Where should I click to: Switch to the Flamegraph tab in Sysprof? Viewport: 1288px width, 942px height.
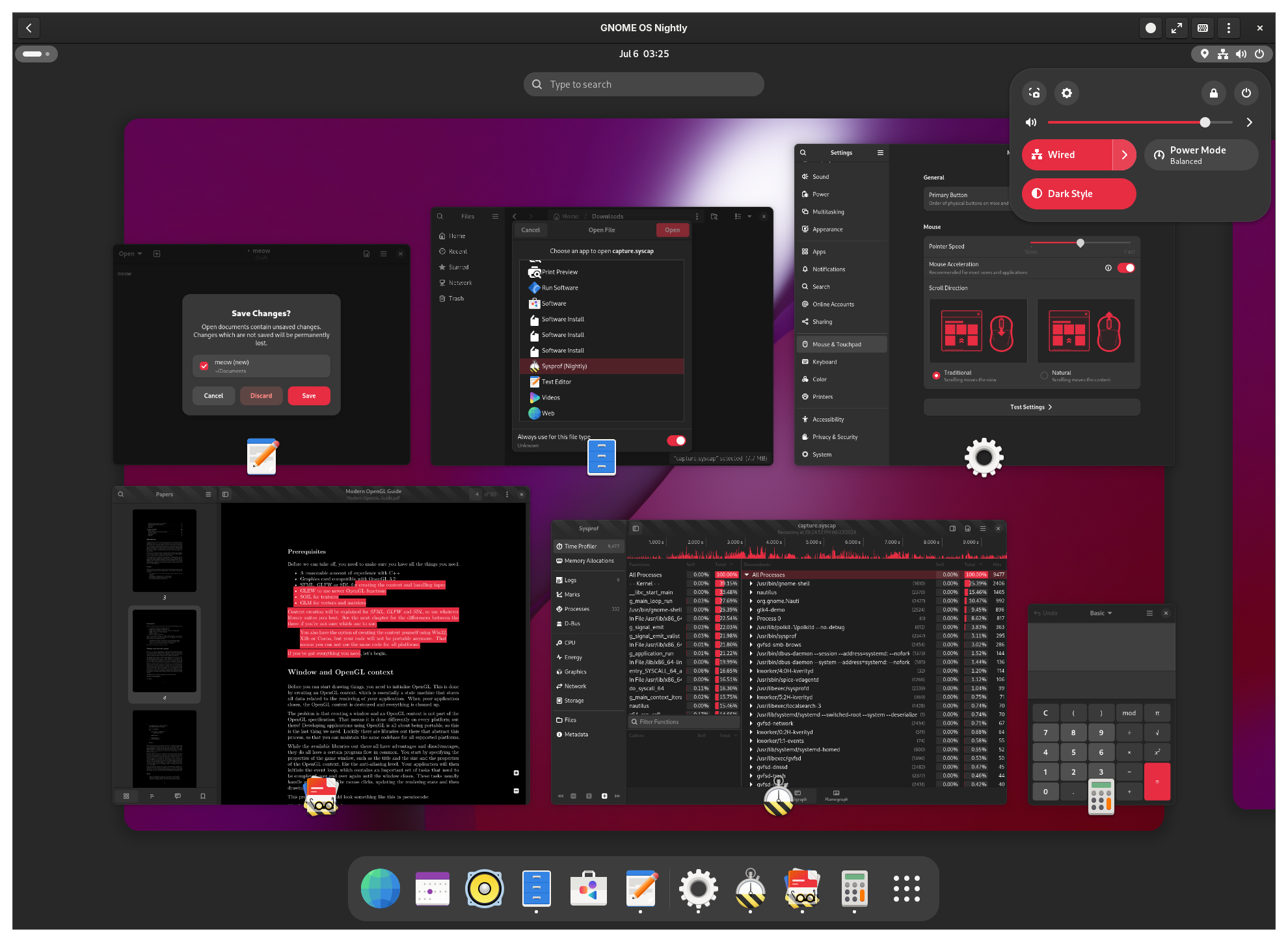tap(836, 796)
